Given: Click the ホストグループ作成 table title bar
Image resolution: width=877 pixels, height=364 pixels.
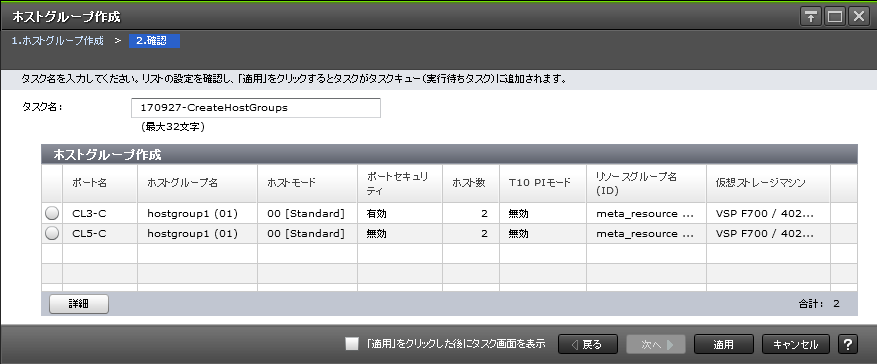Looking at the screenshot, I should (449, 154).
